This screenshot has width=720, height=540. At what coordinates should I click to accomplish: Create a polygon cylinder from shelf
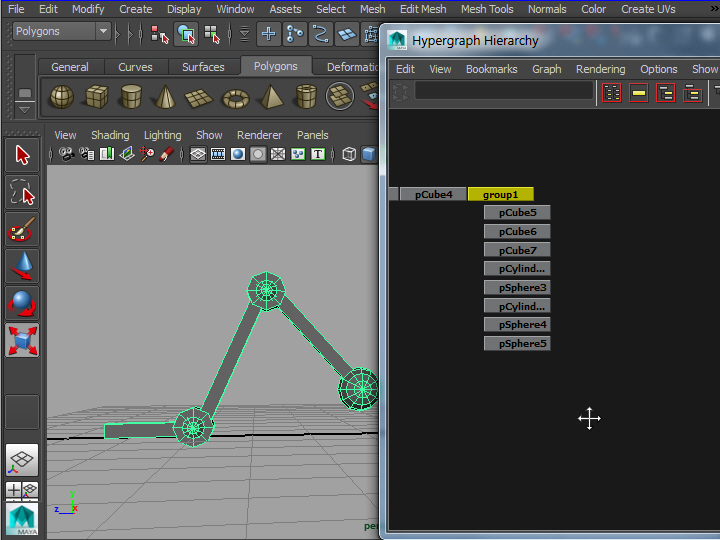coord(131,97)
